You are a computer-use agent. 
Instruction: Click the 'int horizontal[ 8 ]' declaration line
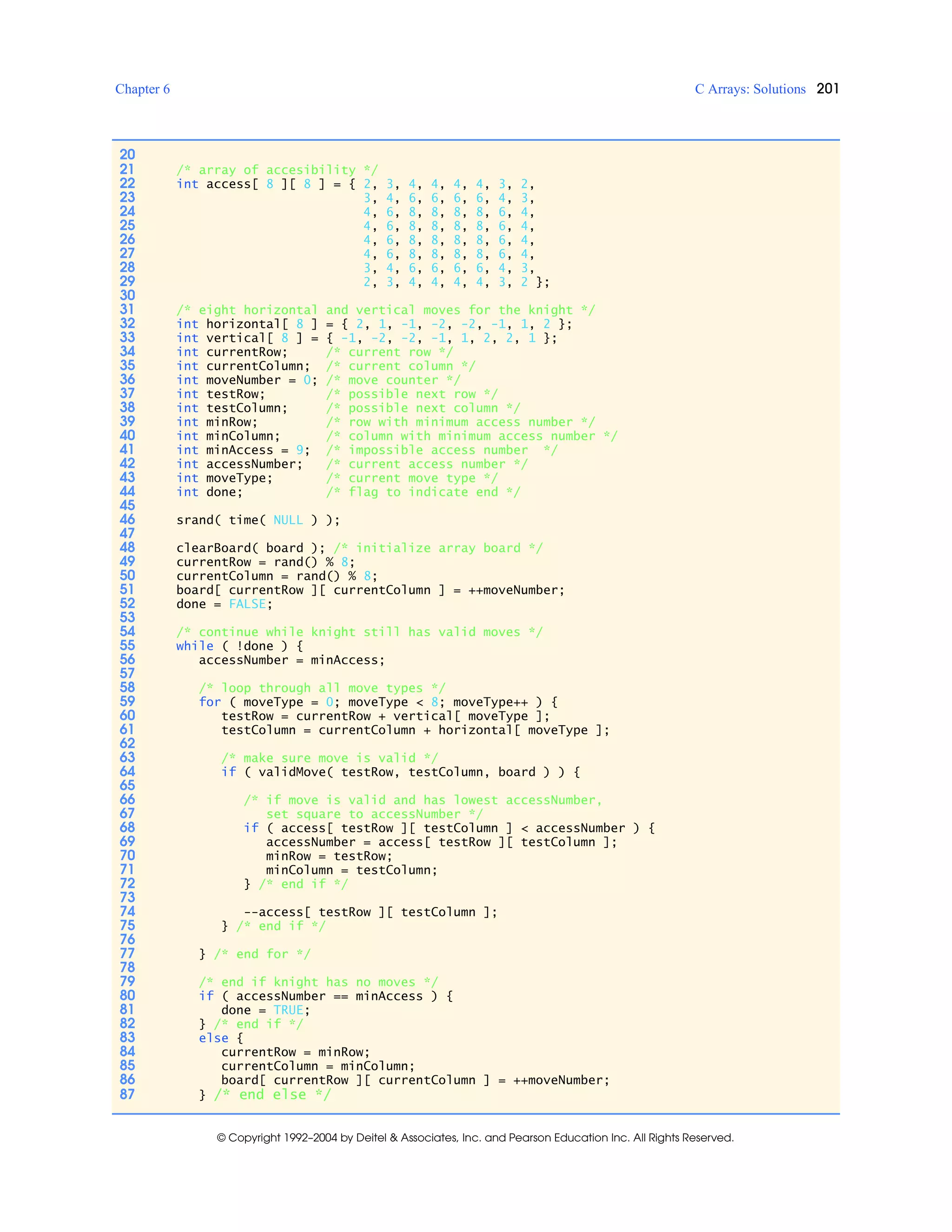[373, 324]
